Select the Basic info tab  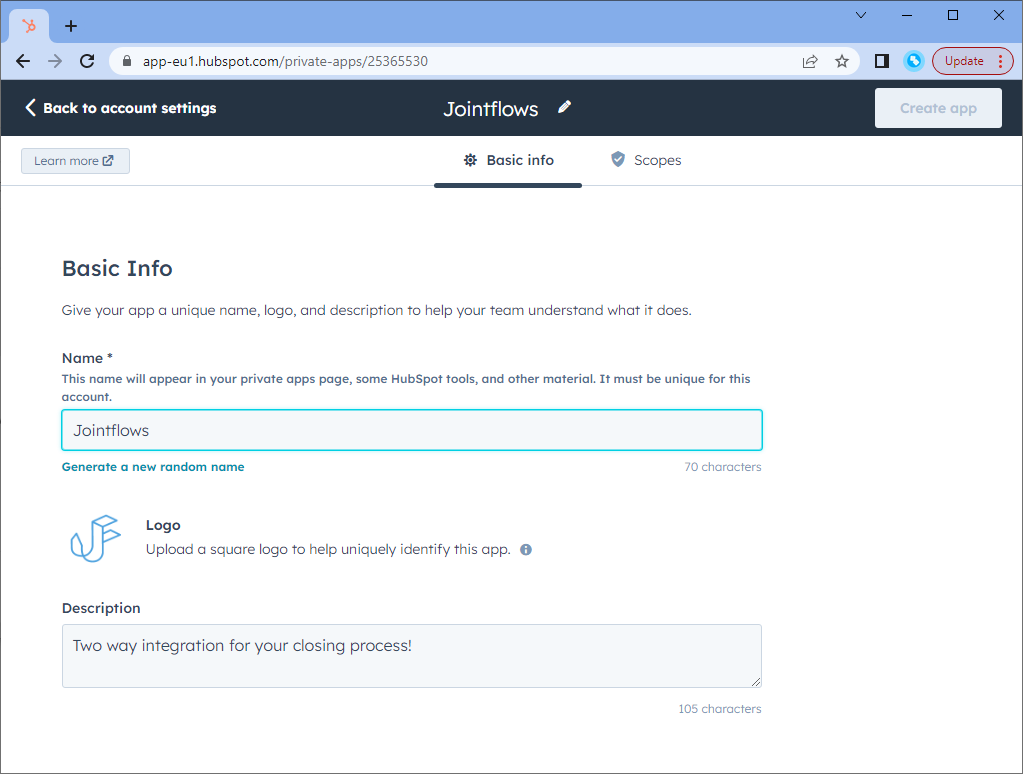508,160
